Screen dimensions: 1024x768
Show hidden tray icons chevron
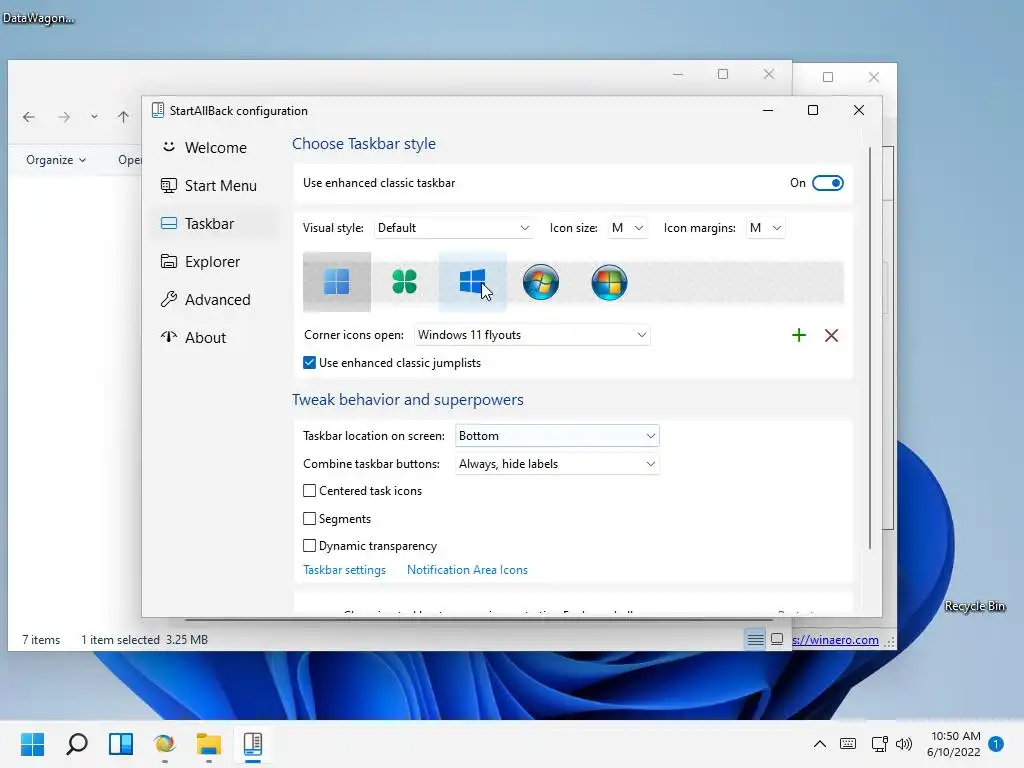tap(820, 744)
